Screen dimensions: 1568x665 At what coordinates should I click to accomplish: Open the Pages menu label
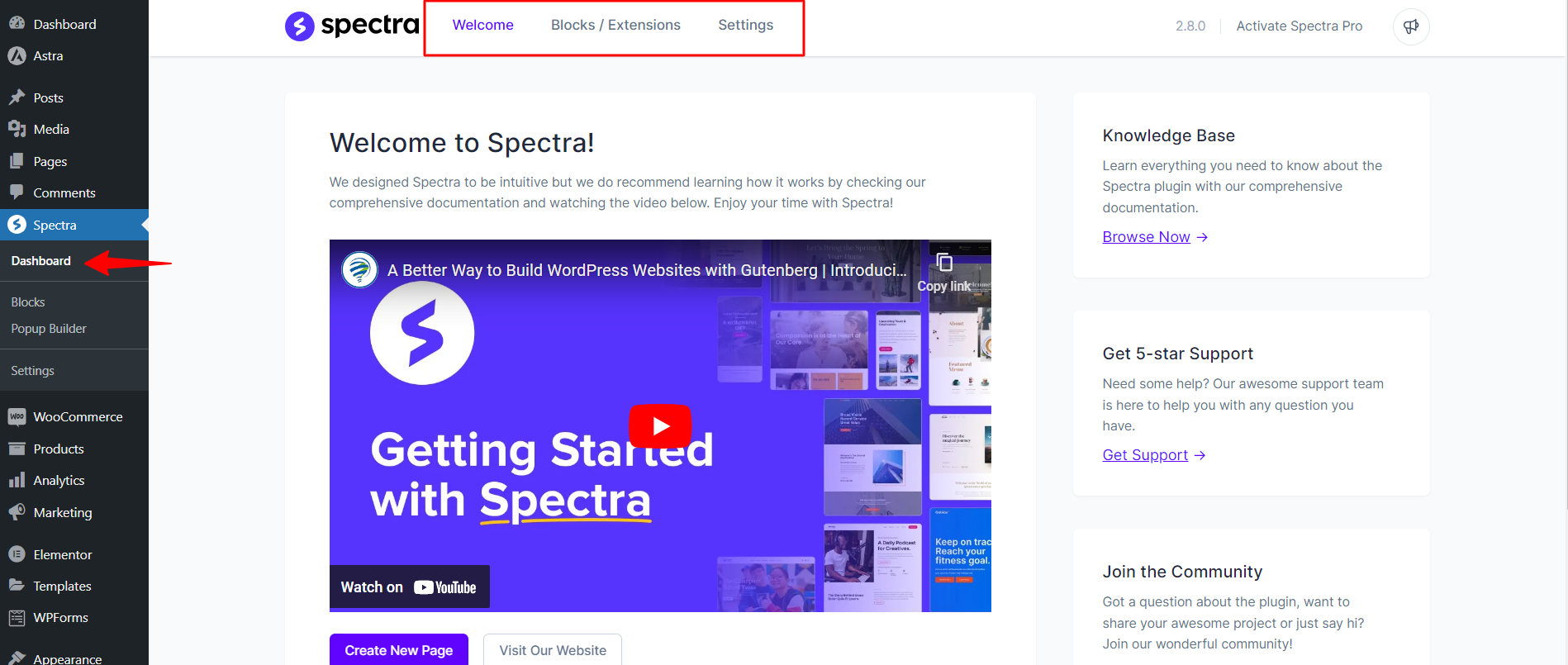50,161
